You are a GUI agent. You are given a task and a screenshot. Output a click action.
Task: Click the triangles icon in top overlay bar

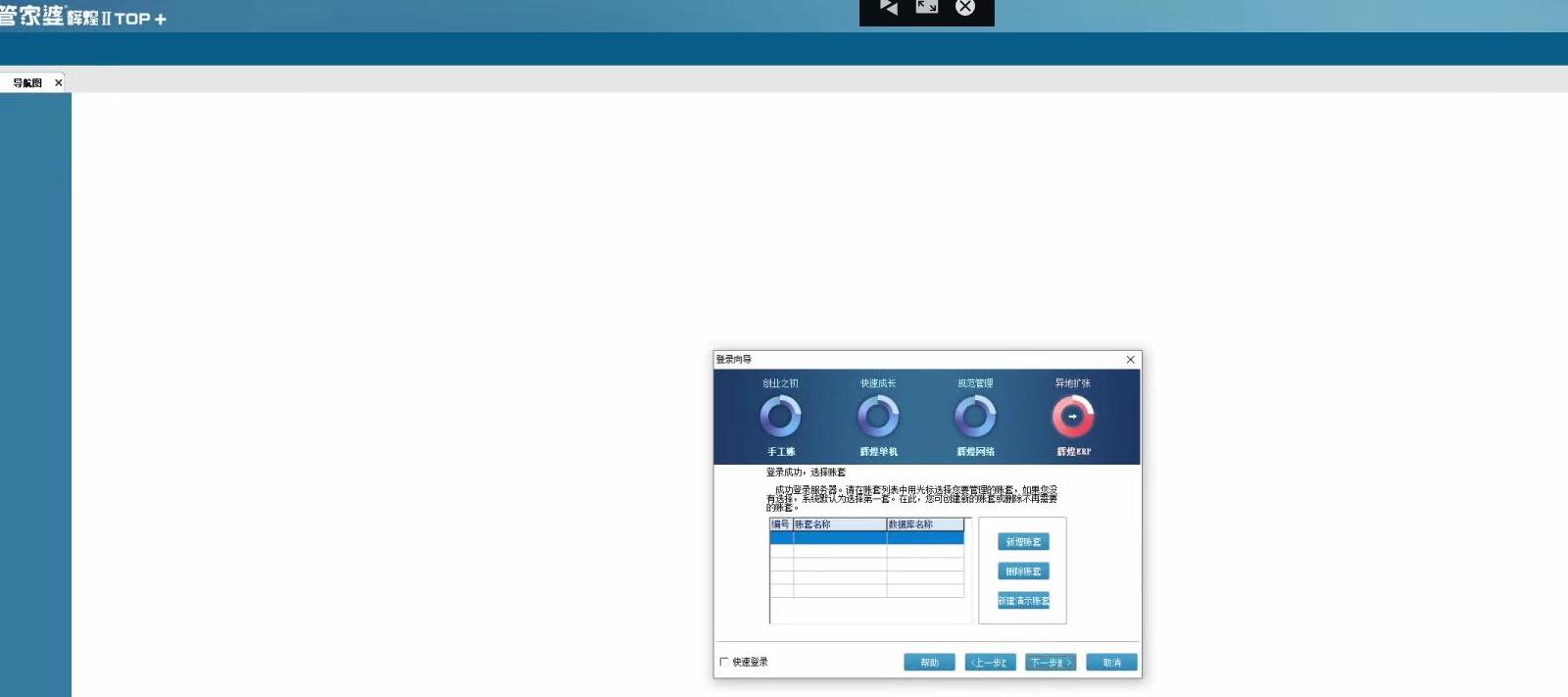(889, 8)
